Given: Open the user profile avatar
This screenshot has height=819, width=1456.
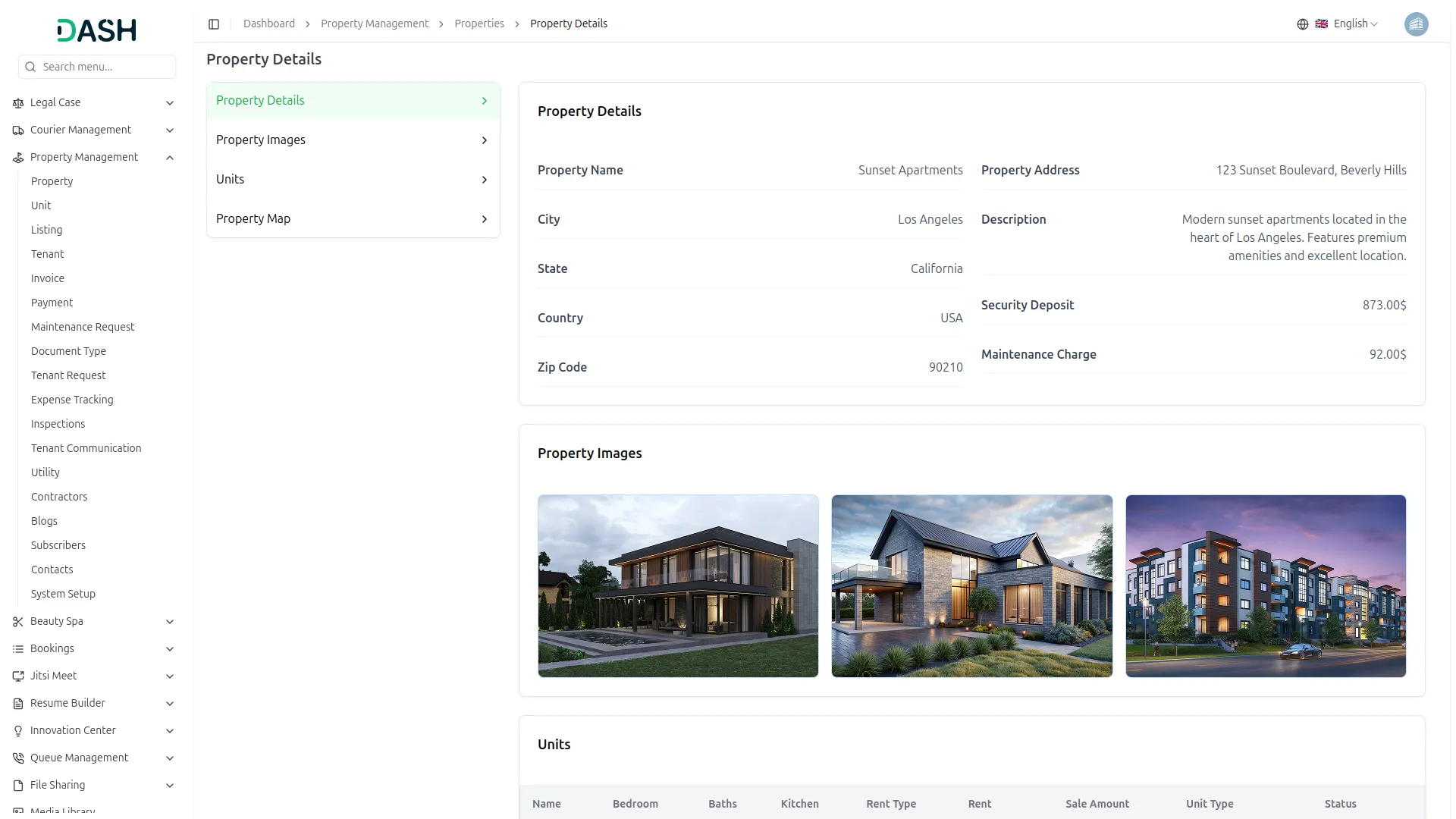Looking at the screenshot, I should (x=1417, y=24).
